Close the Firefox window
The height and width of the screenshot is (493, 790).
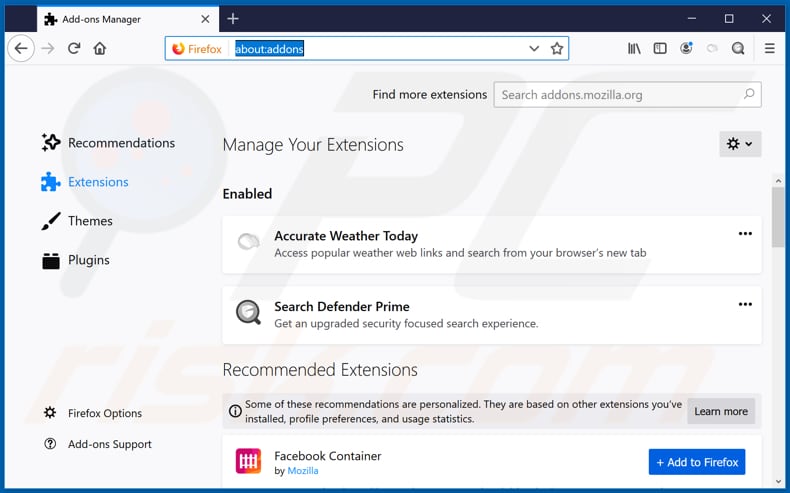[x=766, y=19]
